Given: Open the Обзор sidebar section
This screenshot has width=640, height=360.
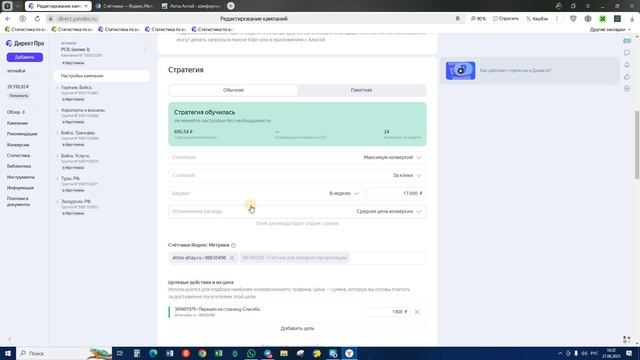Looking at the screenshot, I should [x=13, y=112].
